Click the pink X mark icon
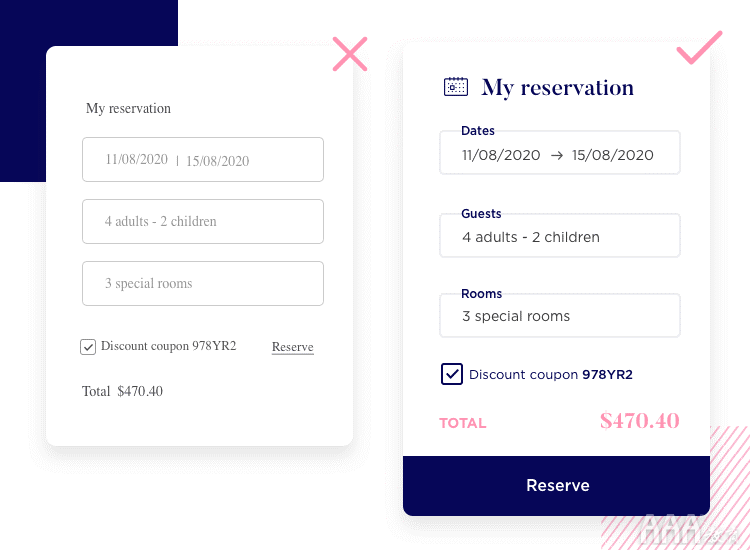 pyautogui.click(x=350, y=54)
